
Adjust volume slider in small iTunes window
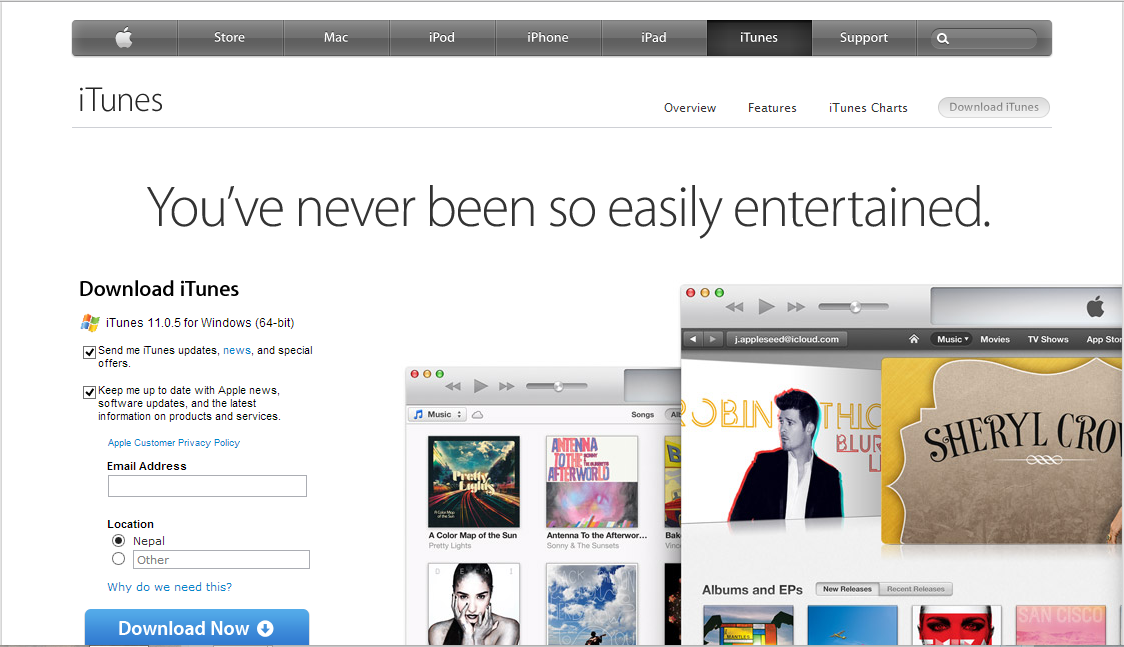(x=556, y=386)
